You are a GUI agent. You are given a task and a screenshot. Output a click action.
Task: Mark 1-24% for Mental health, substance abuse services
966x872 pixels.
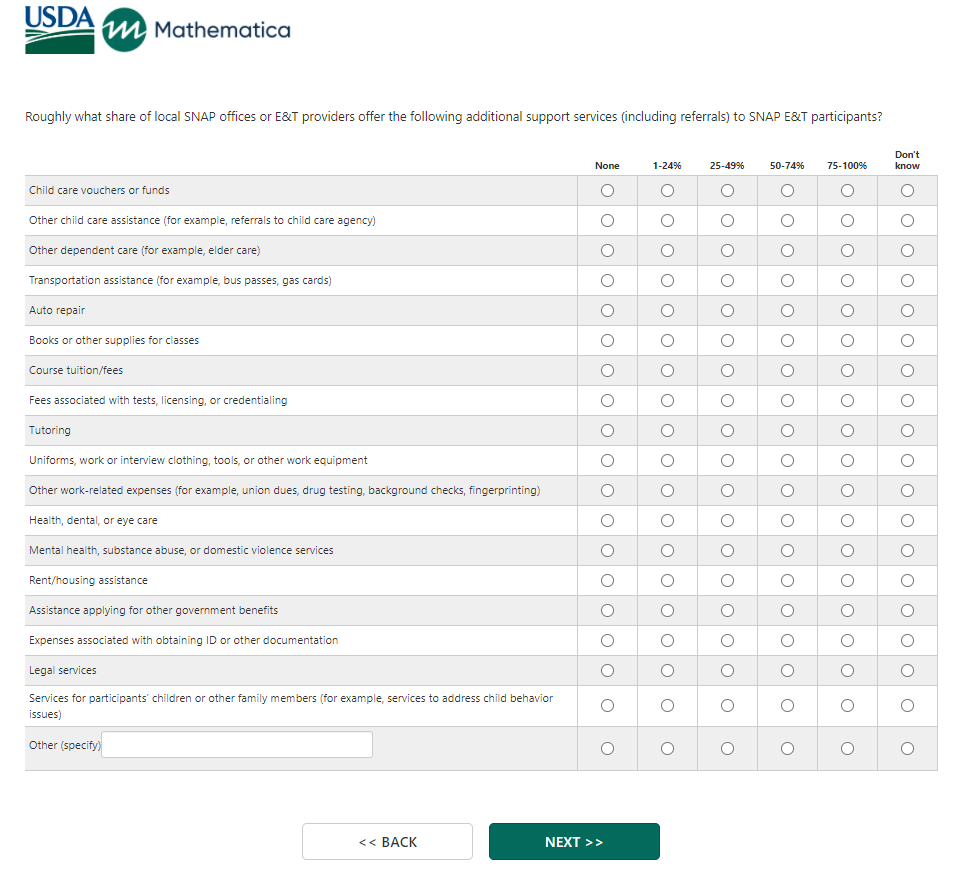[667, 551]
